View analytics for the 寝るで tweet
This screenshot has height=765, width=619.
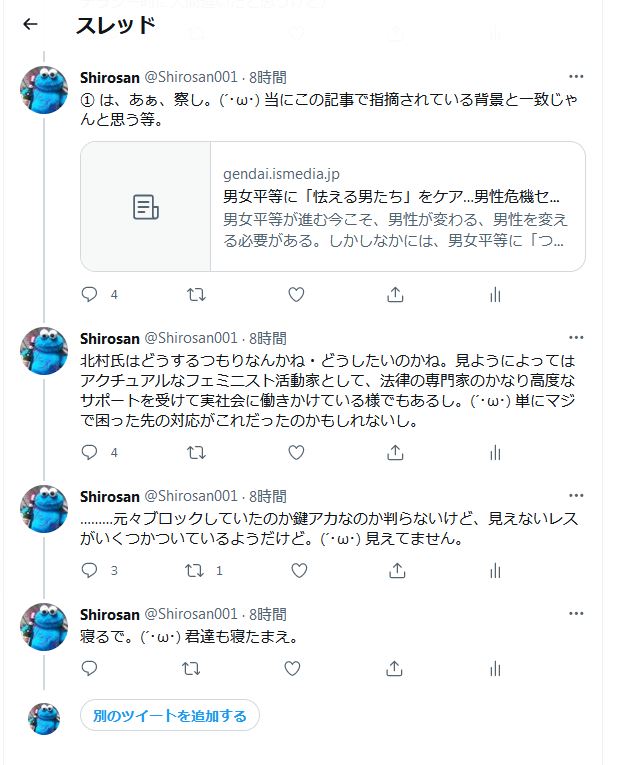coord(495,668)
